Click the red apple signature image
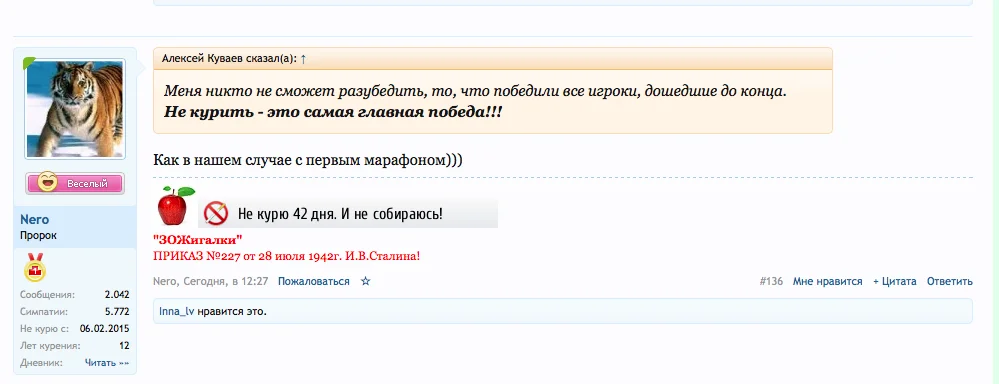Image resolution: width=999 pixels, height=384 pixels. click(x=175, y=205)
